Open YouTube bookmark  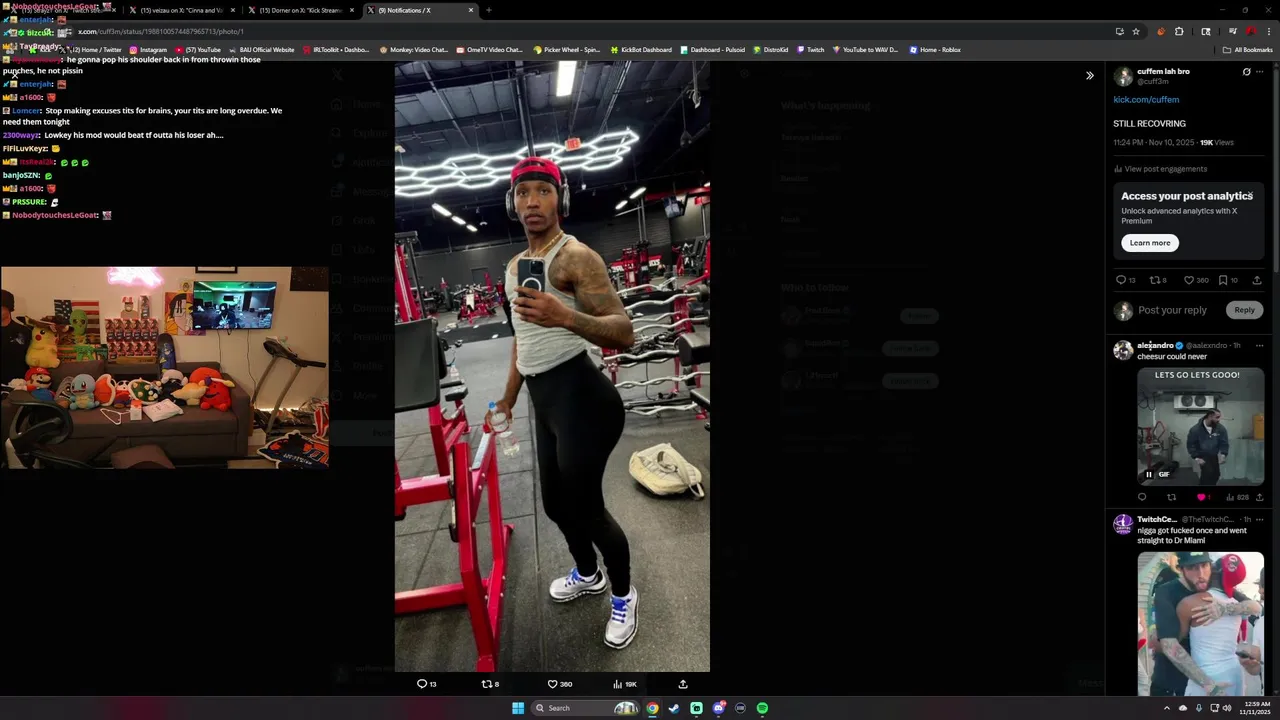tap(198, 50)
